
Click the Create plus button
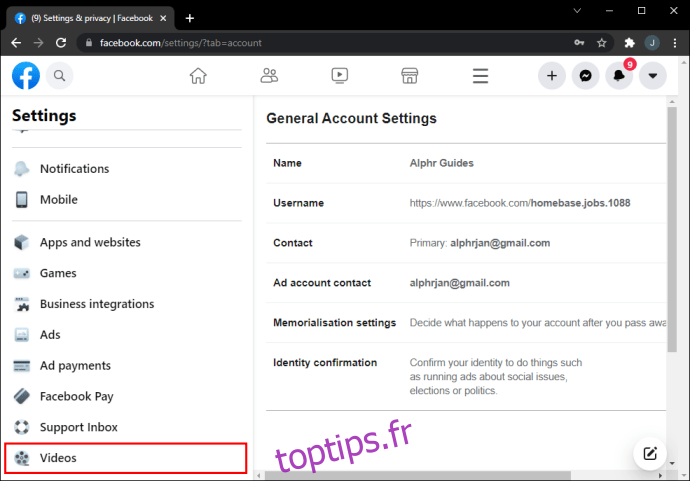click(552, 76)
